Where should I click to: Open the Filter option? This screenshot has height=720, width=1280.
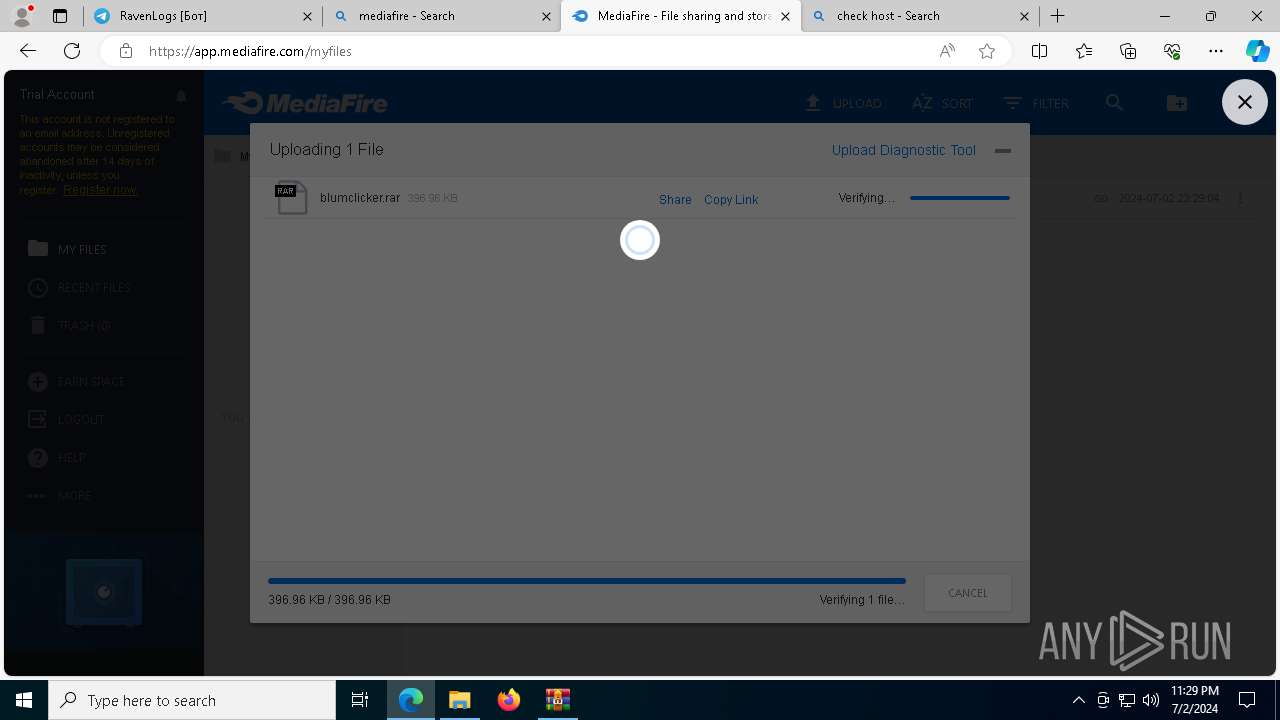point(1036,103)
